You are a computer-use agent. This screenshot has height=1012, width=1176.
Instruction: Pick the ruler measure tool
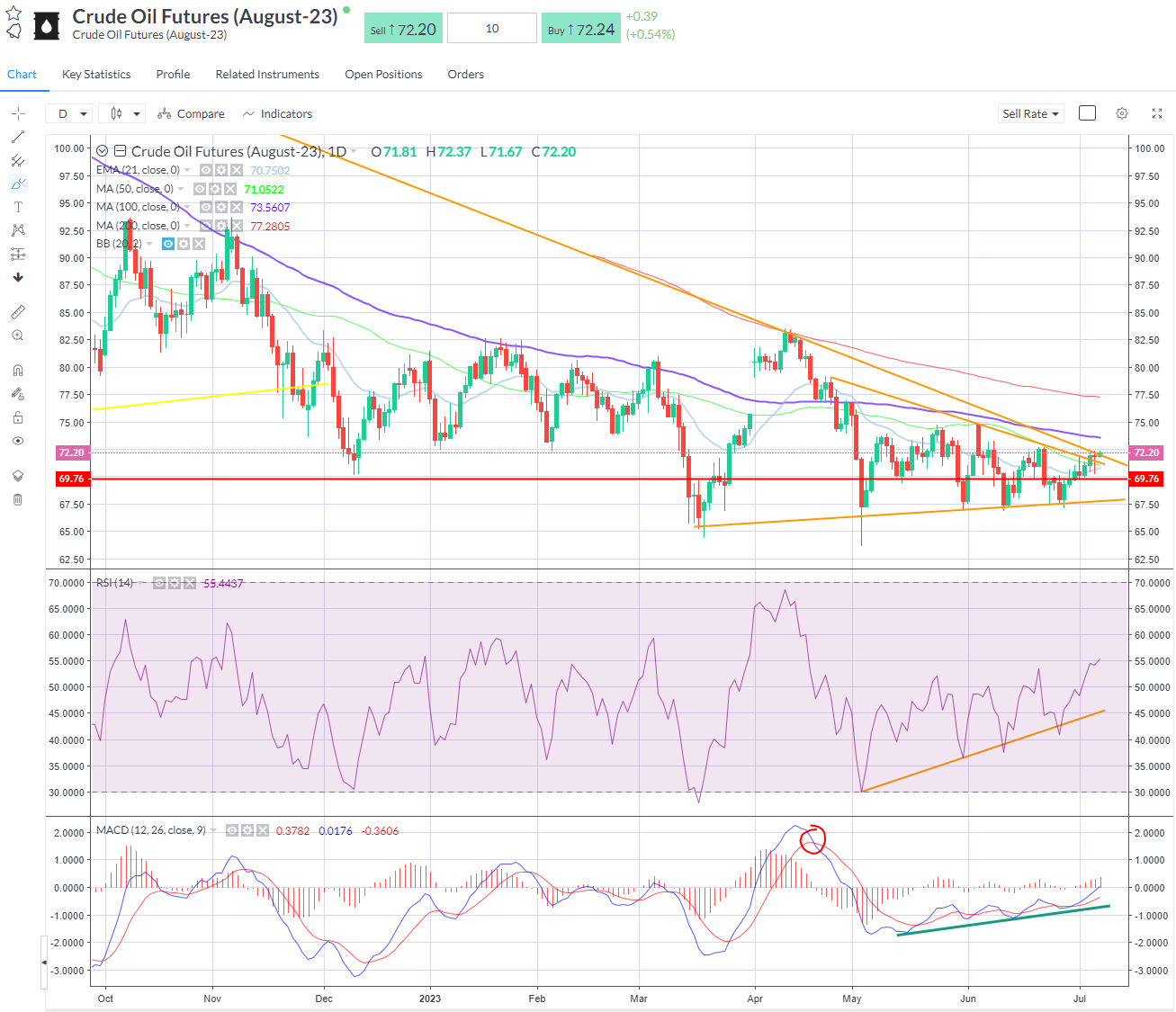click(x=18, y=312)
